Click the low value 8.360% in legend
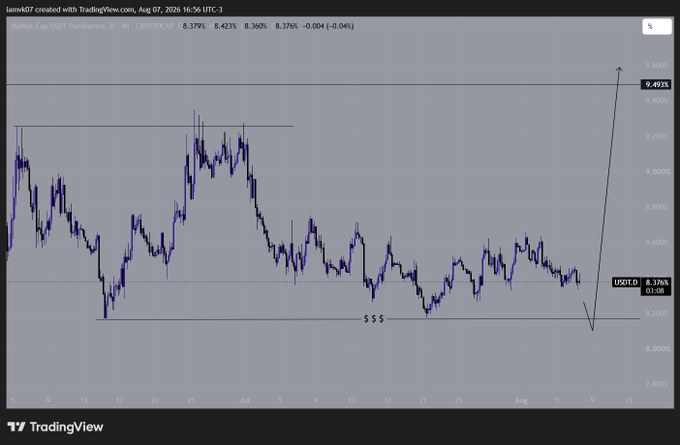This screenshot has height=445, width=680. pos(255,26)
